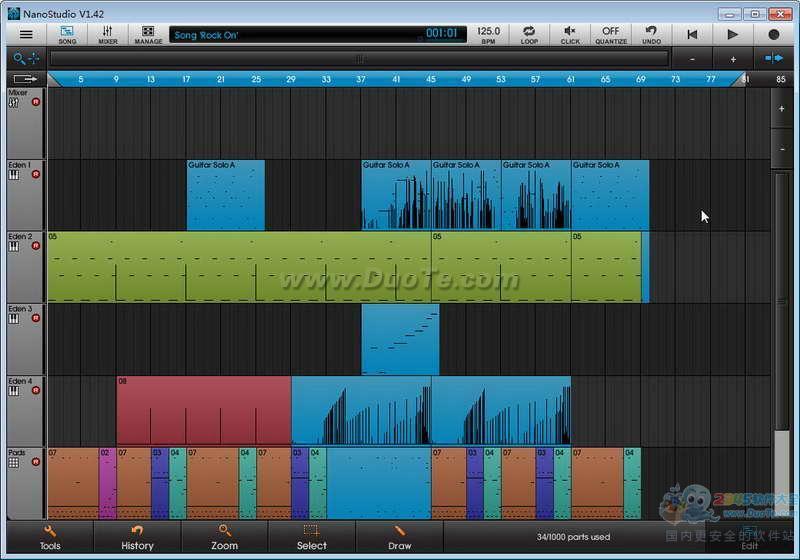Open the Eden 2 keyboard icon
Image resolution: width=800 pixels, height=560 pixels.
click(x=14, y=246)
